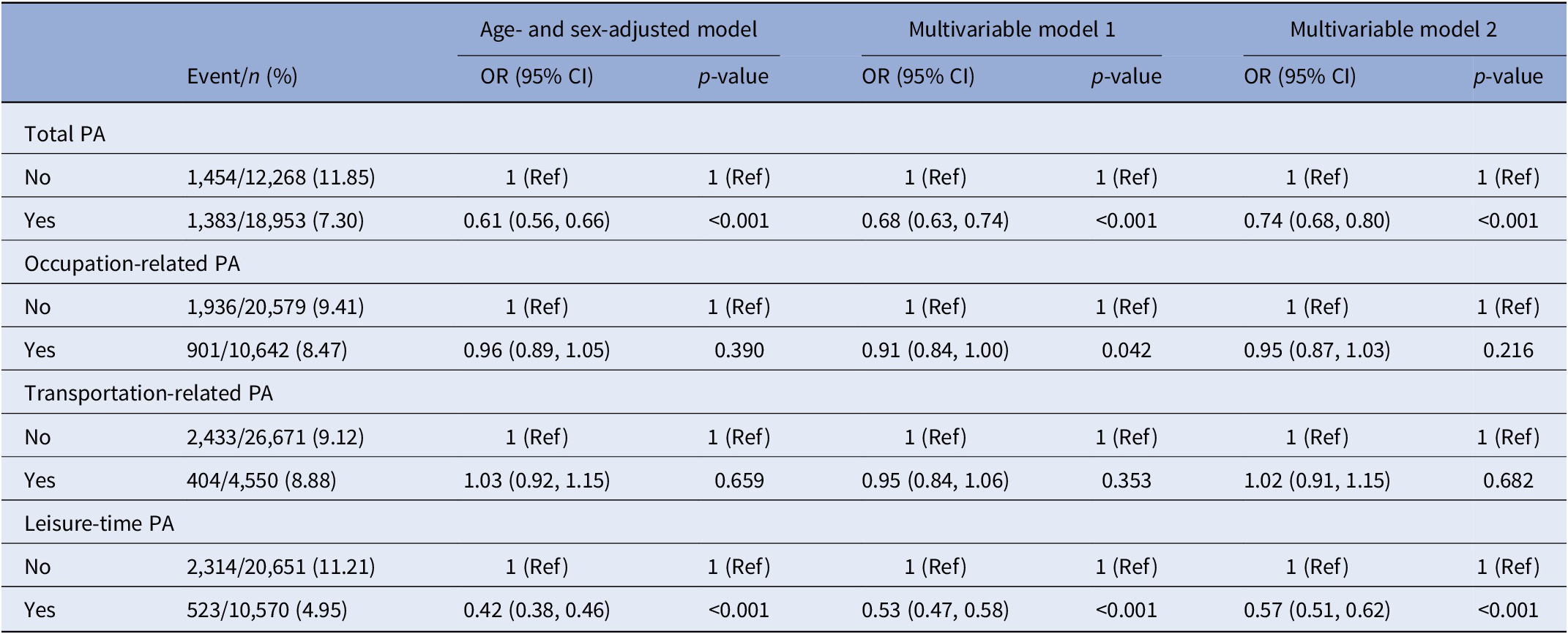The width and height of the screenshot is (1568, 634).
Task: Click the 0.682 p-value cell
Action: (x=1508, y=480)
